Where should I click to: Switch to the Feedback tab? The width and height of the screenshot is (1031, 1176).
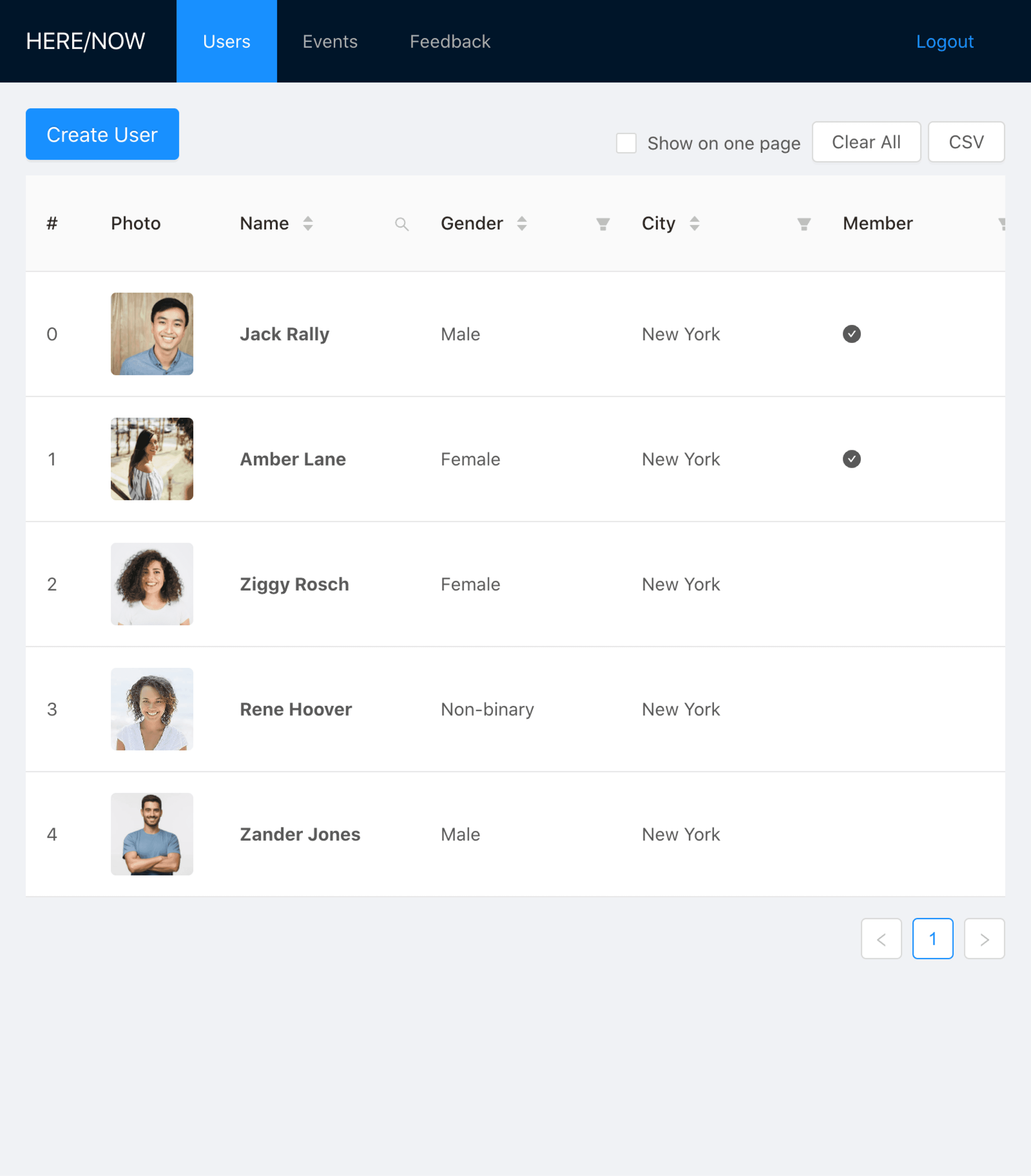(x=450, y=41)
